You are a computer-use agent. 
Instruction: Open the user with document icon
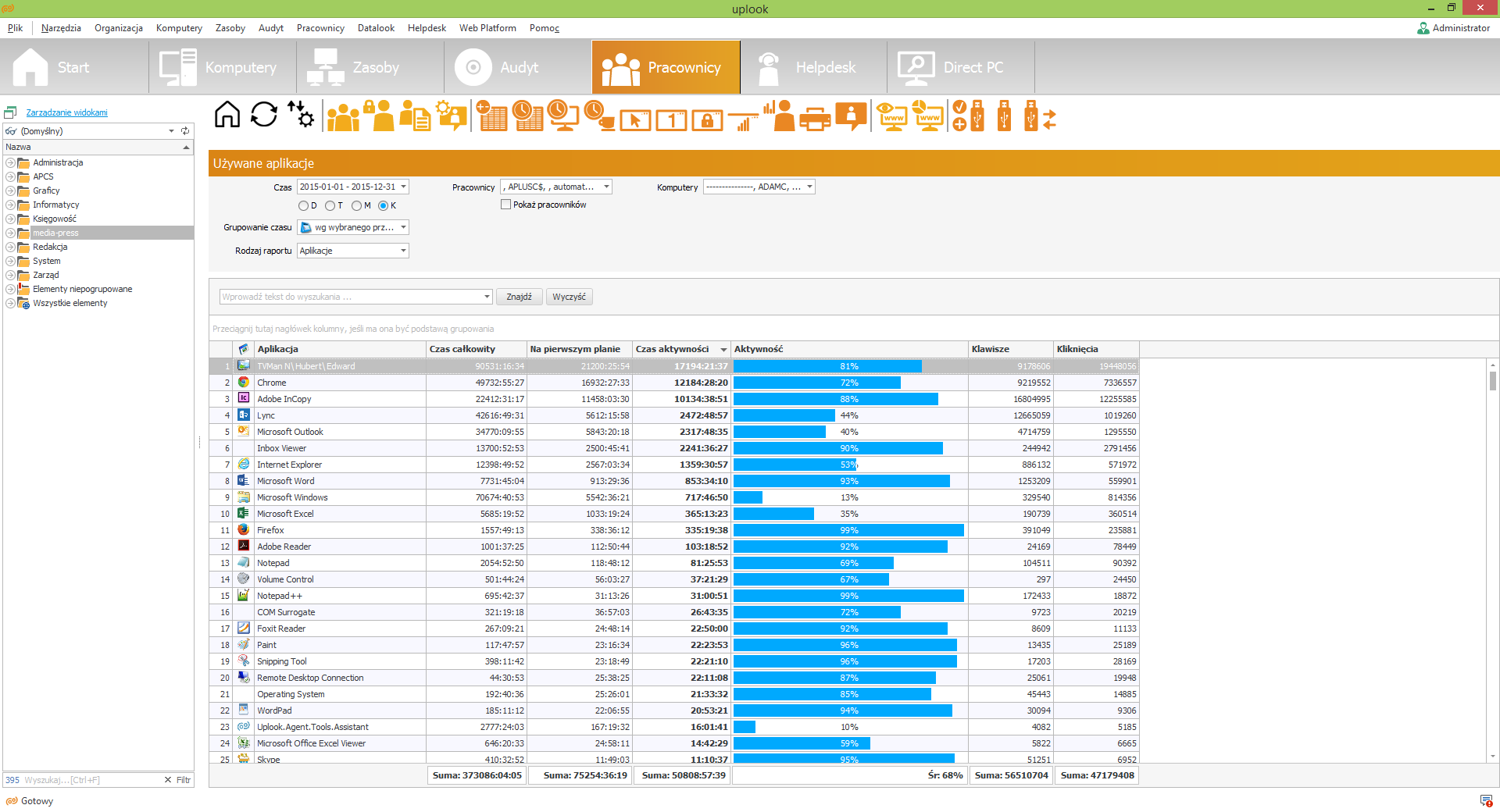pyautogui.click(x=415, y=116)
